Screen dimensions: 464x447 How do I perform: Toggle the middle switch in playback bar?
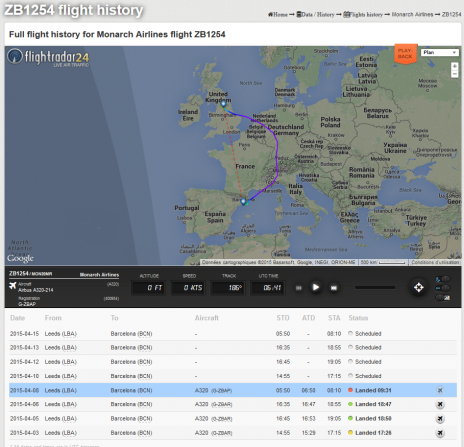[x=443, y=288]
